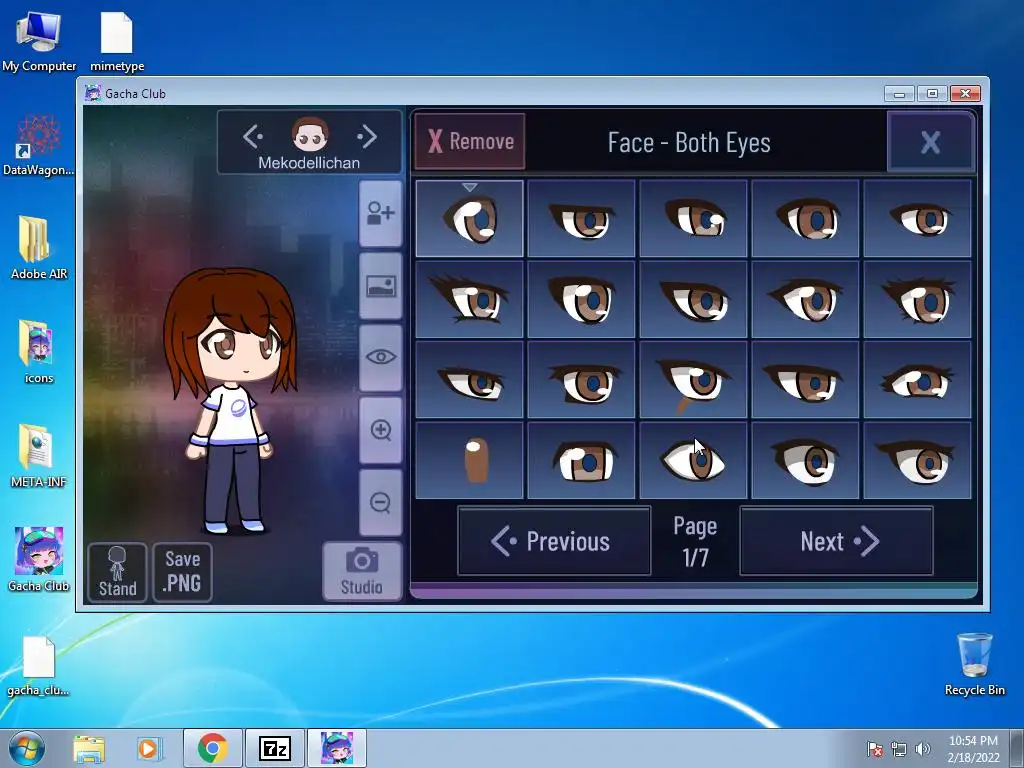Minimize the Gacha Club window
Viewport: 1024px width, 768px height.
coord(899,93)
